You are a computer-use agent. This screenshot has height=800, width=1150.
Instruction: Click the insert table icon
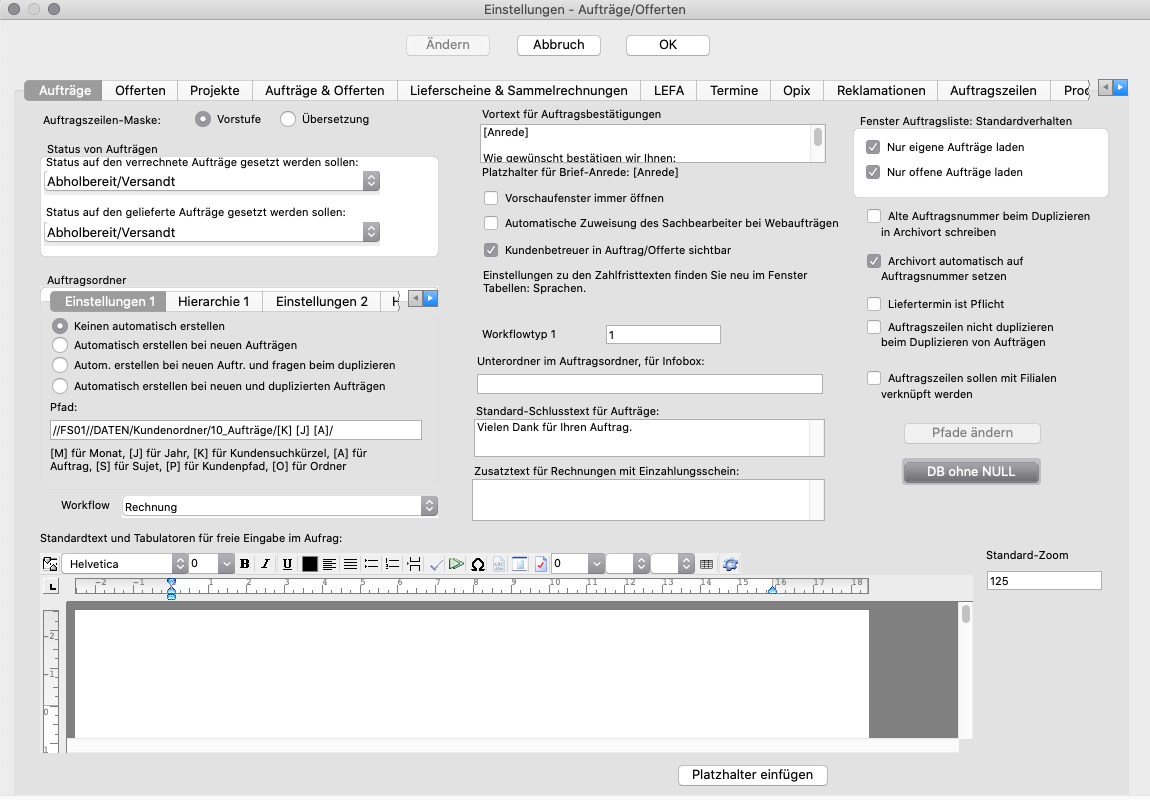pyautogui.click(x=706, y=564)
